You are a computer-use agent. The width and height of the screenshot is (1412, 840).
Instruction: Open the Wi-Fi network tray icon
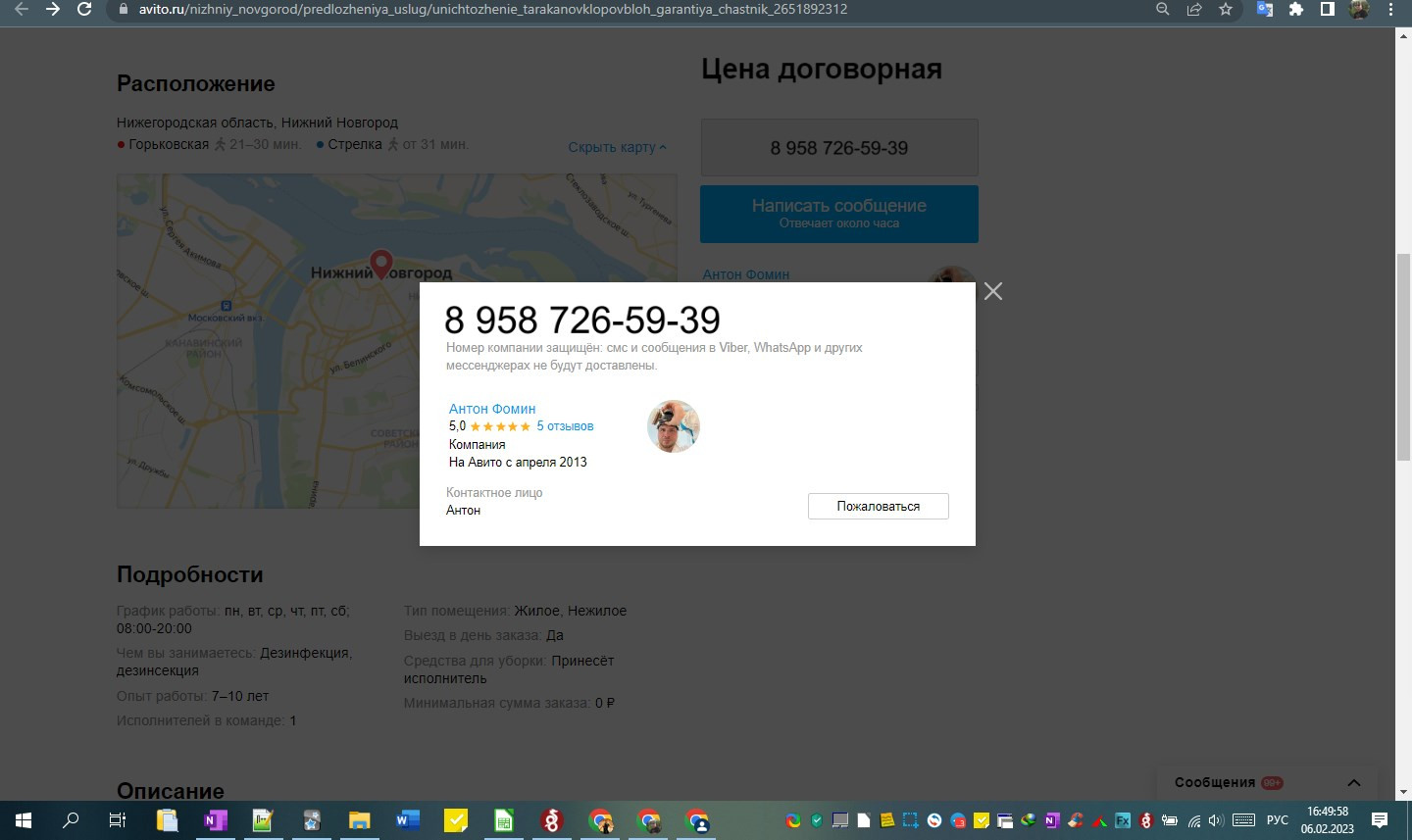coord(1193,820)
